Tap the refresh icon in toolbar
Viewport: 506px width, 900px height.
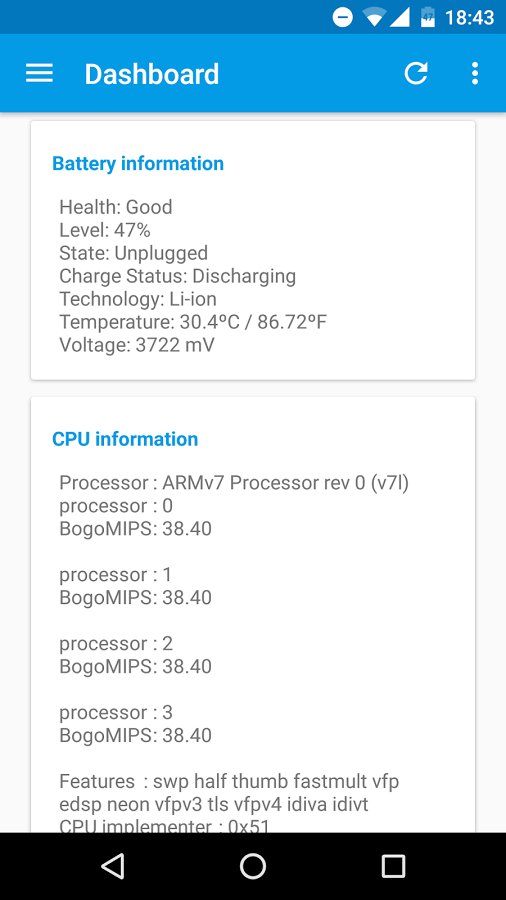click(416, 73)
